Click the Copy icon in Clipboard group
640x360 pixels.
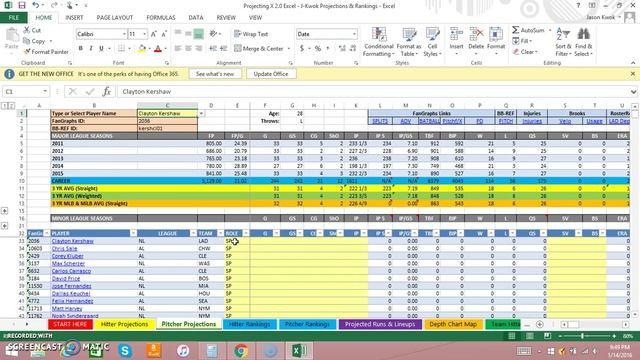coord(27,41)
